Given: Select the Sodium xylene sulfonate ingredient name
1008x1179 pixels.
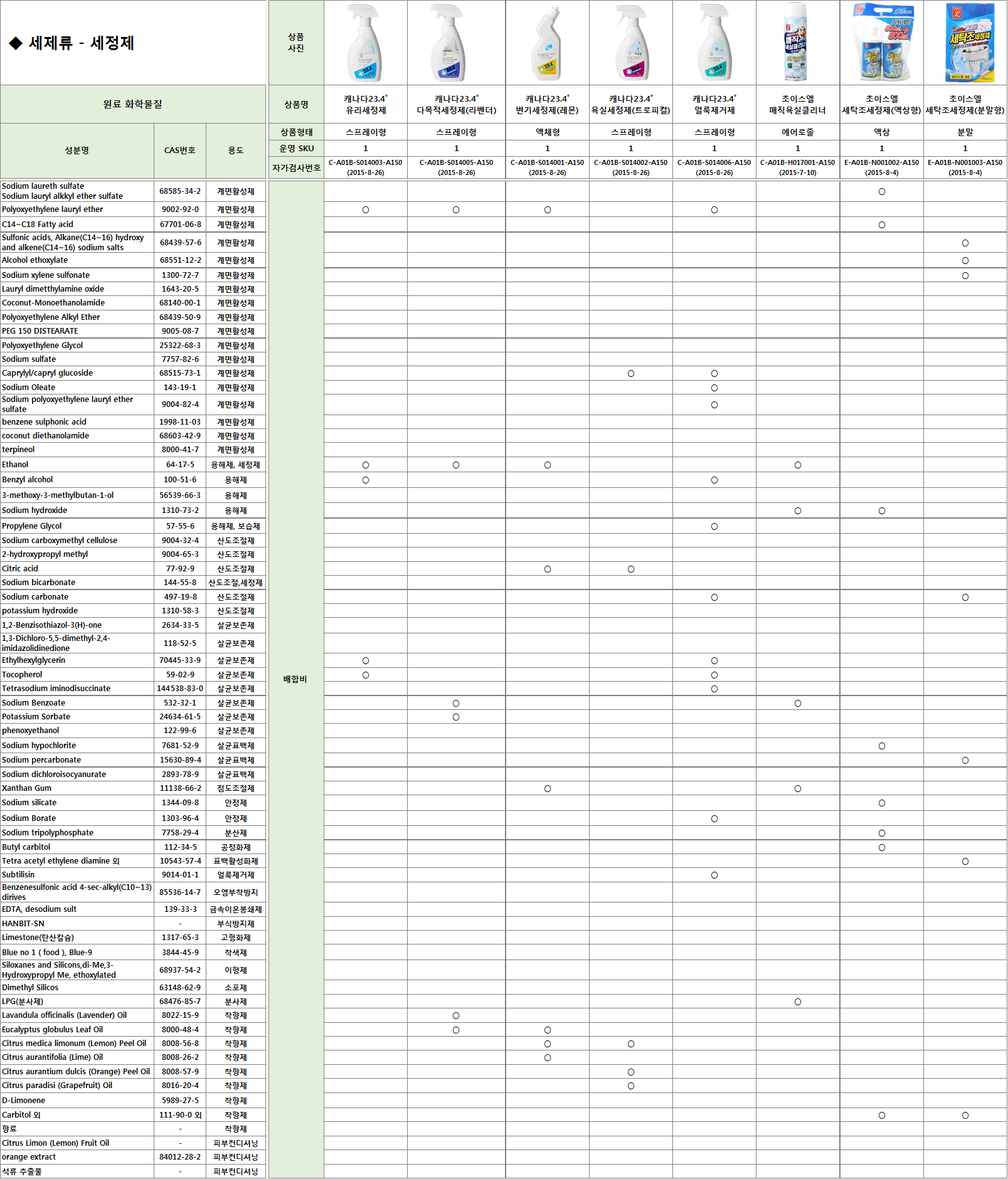Looking at the screenshot, I should [46, 275].
